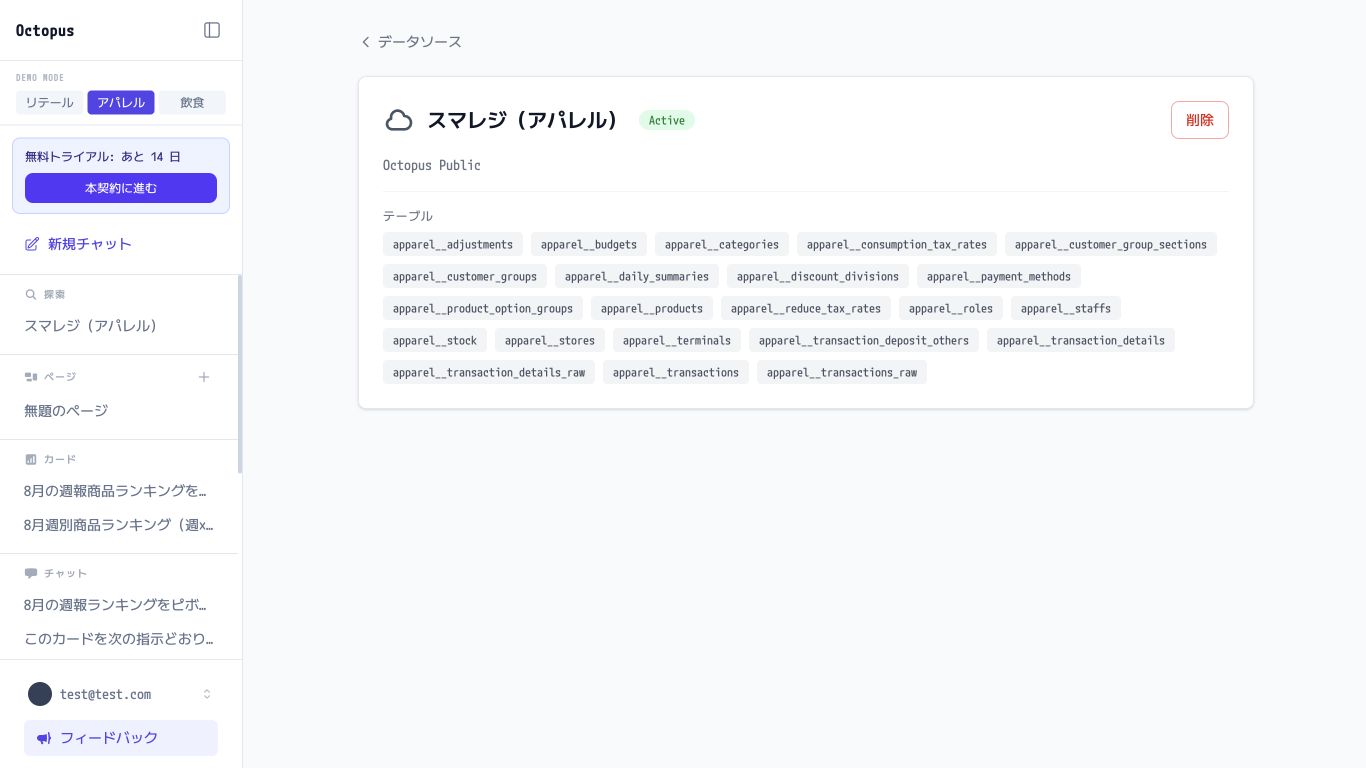Click table tag apparel__budgets
The image size is (1366, 768).
589,244
